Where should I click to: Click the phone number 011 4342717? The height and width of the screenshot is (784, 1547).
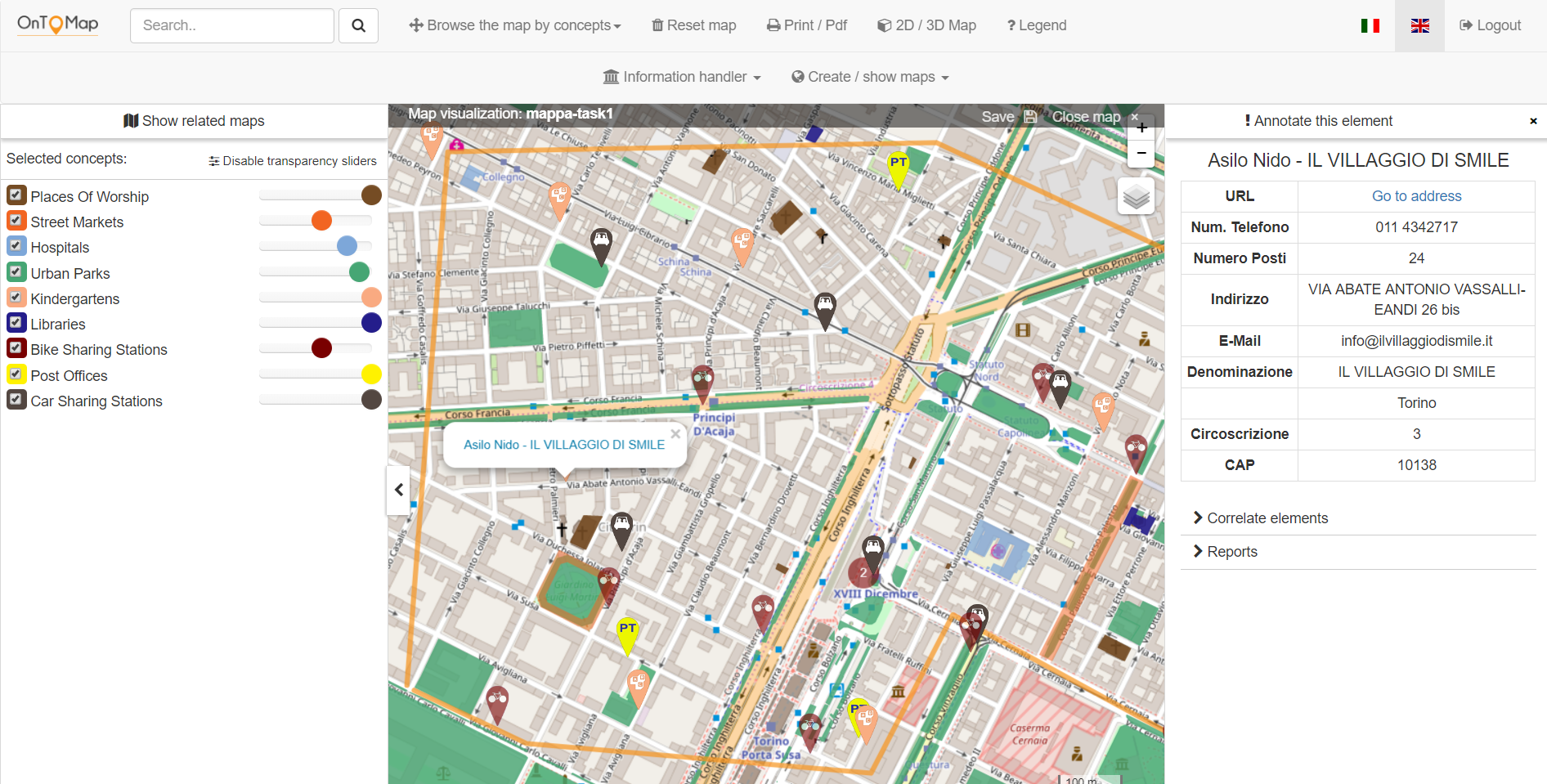tap(1416, 227)
